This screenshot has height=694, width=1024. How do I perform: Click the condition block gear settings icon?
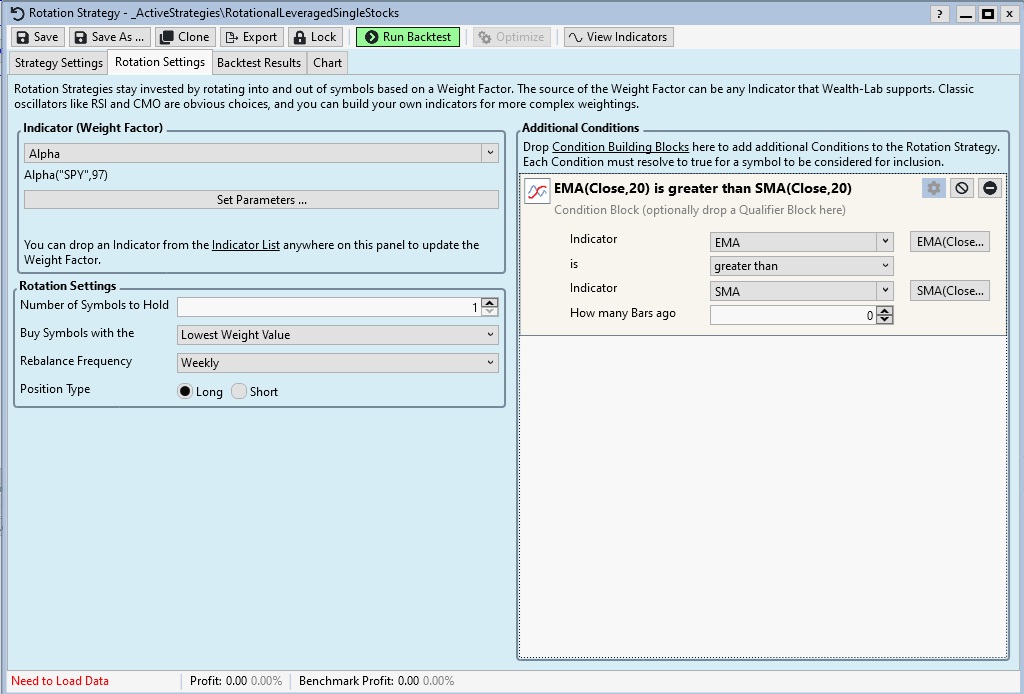click(933, 188)
